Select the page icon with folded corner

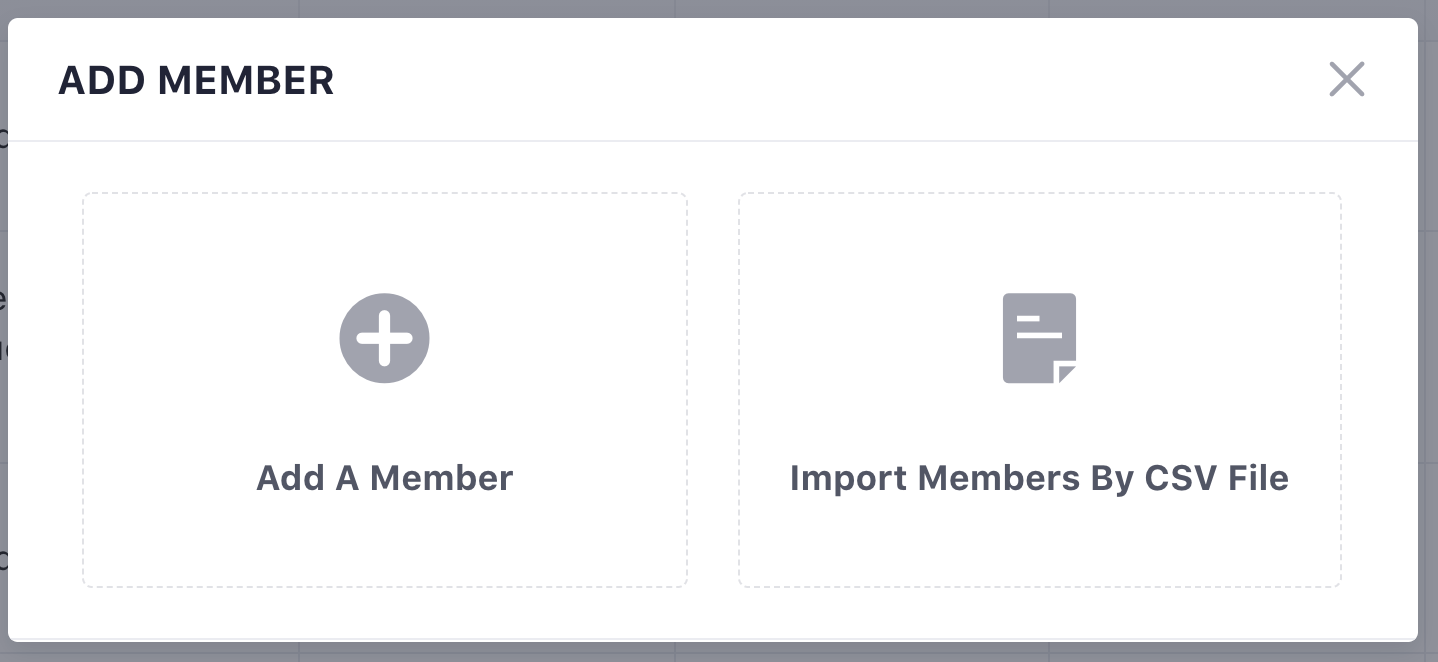pyautogui.click(x=1039, y=338)
